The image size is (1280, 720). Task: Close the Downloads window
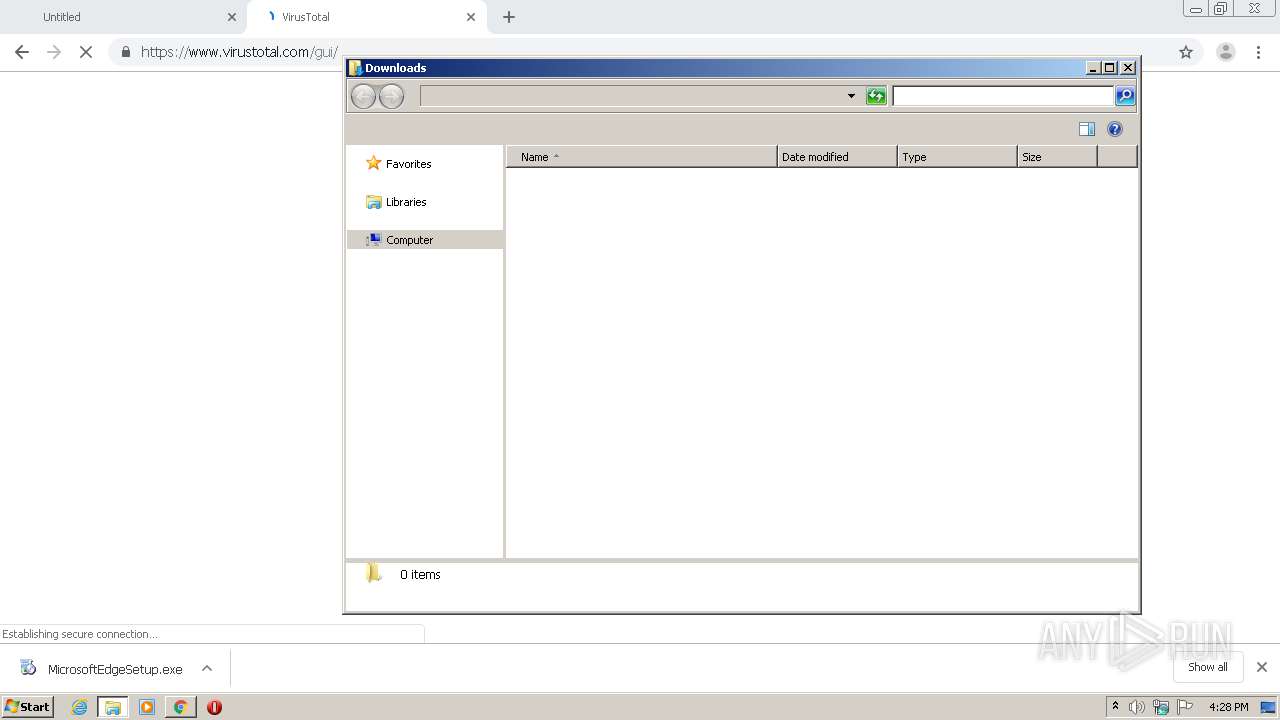coord(1128,68)
